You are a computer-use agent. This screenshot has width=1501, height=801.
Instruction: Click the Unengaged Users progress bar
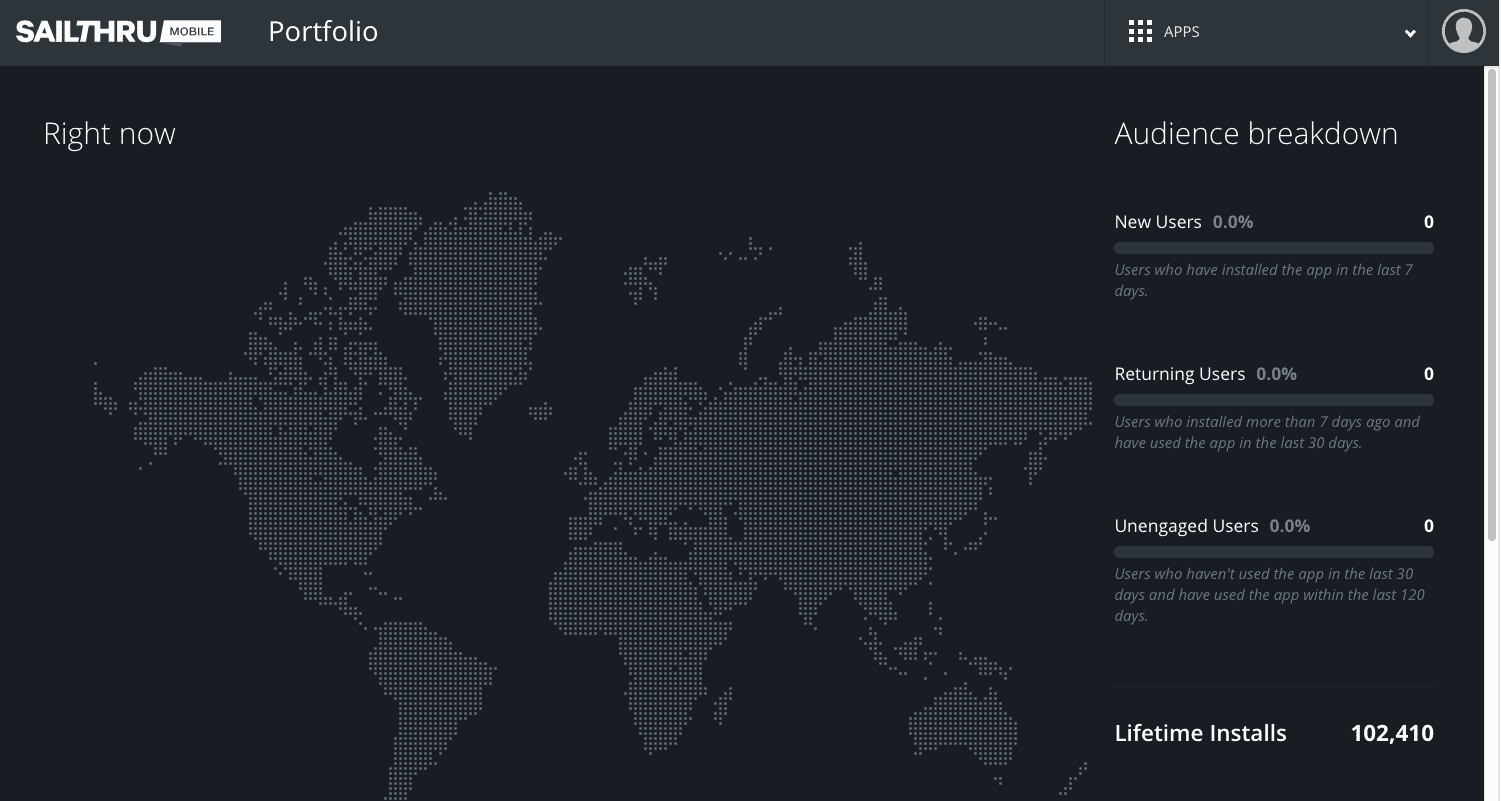(1273, 552)
